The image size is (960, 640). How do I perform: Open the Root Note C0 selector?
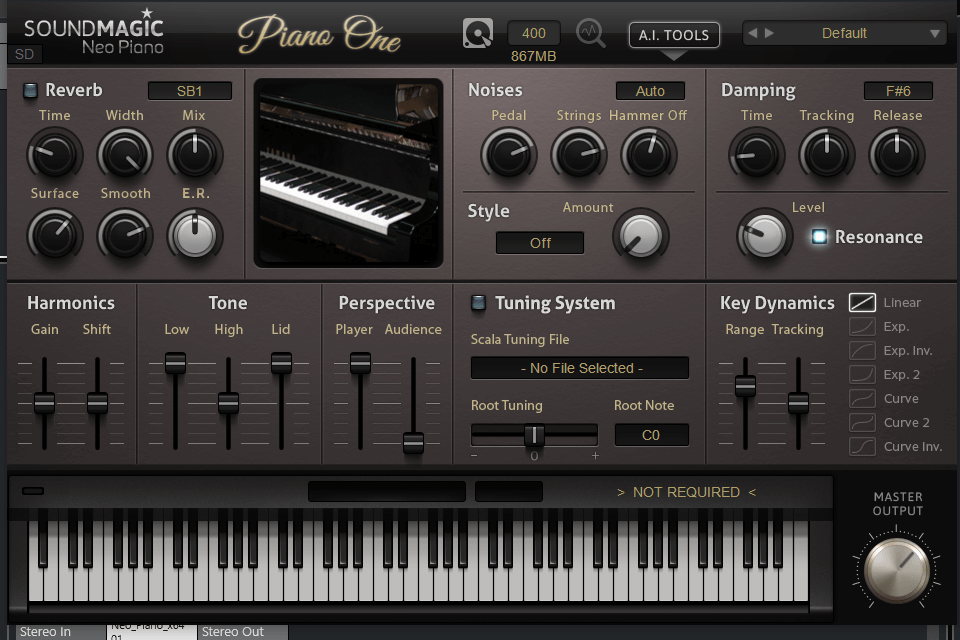point(651,435)
